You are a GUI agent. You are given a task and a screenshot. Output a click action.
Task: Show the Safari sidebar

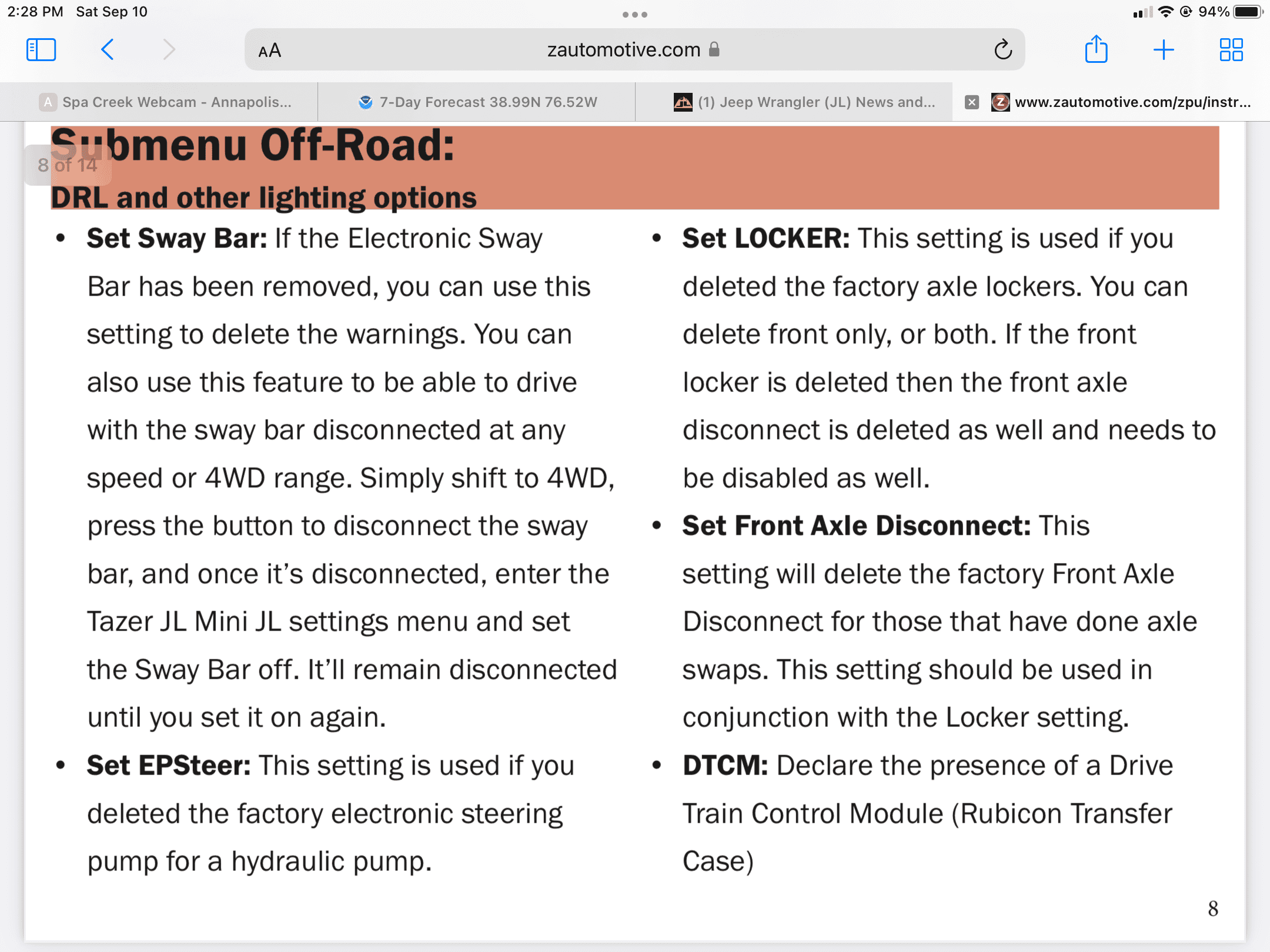point(41,50)
